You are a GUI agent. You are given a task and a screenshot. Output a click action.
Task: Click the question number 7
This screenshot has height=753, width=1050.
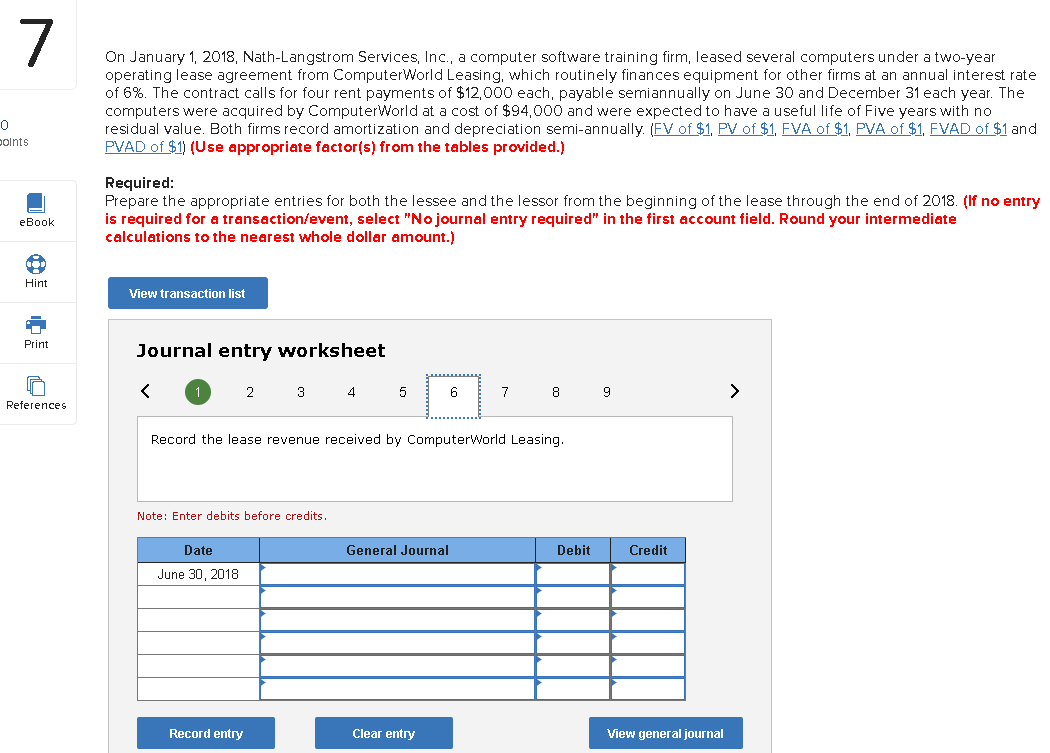tap(36, 43)
